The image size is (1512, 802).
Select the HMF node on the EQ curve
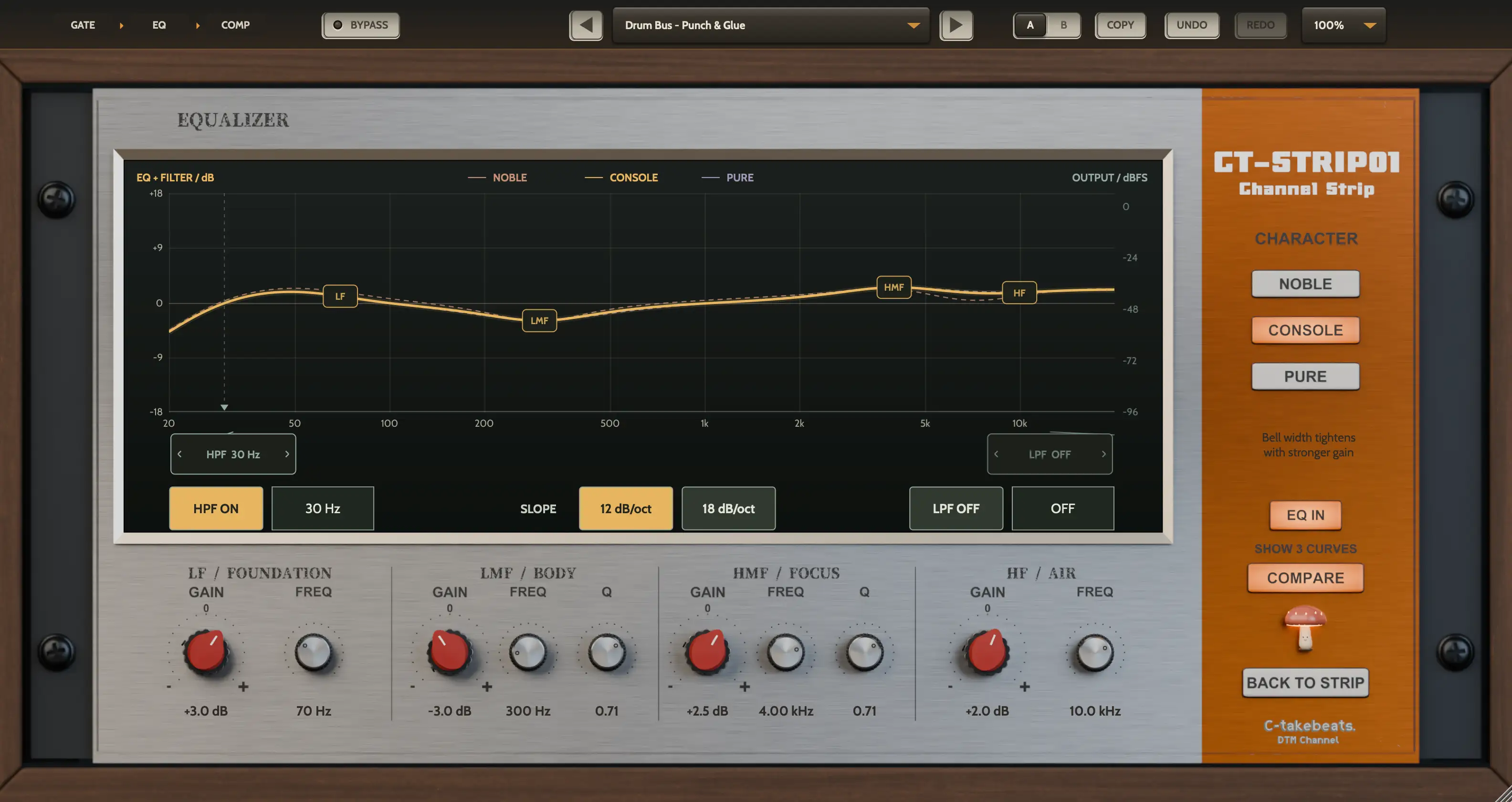pos(894,287)
